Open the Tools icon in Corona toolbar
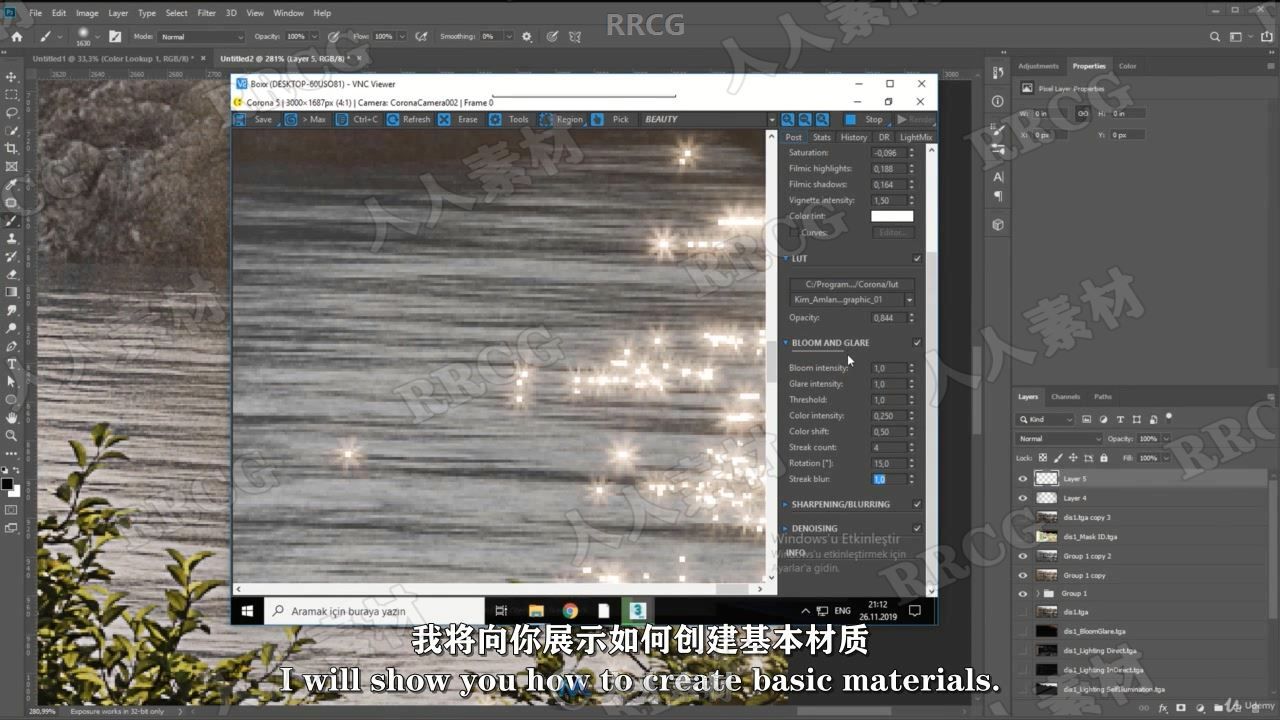The image size is (1280, 720). 495,119
